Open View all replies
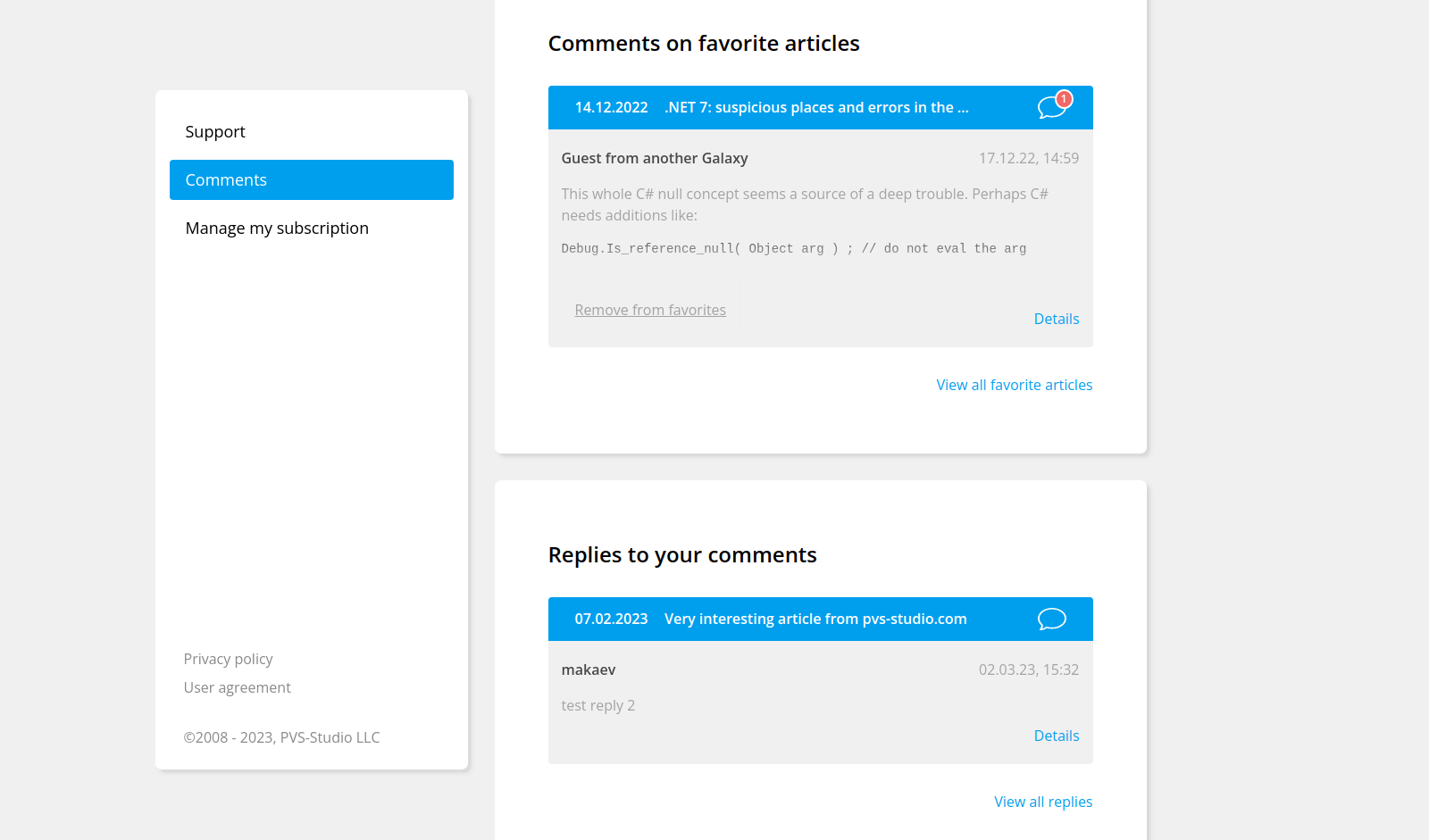 [1043, 801]
